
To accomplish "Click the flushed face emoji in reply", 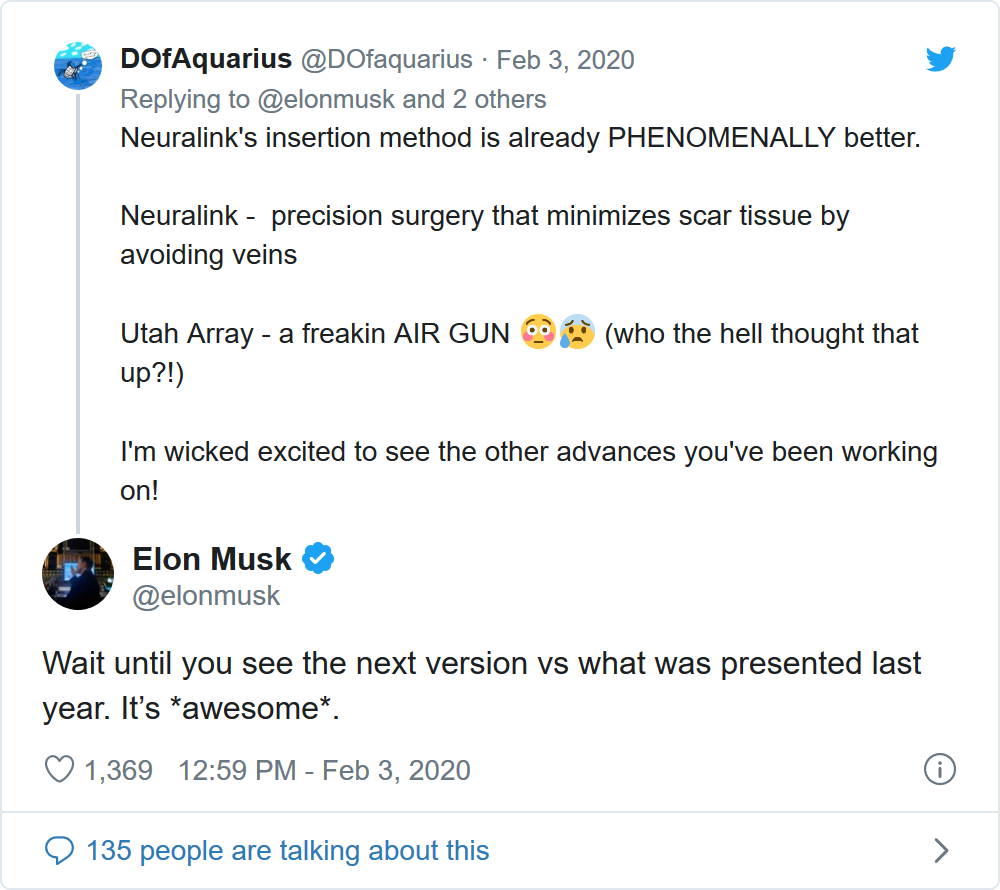I will (x=538, y=333).
